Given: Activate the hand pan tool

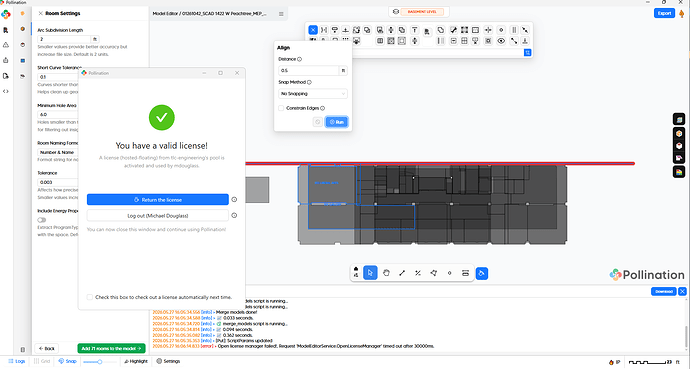Looking at the screenshot, I should click(x=386, y=273).
